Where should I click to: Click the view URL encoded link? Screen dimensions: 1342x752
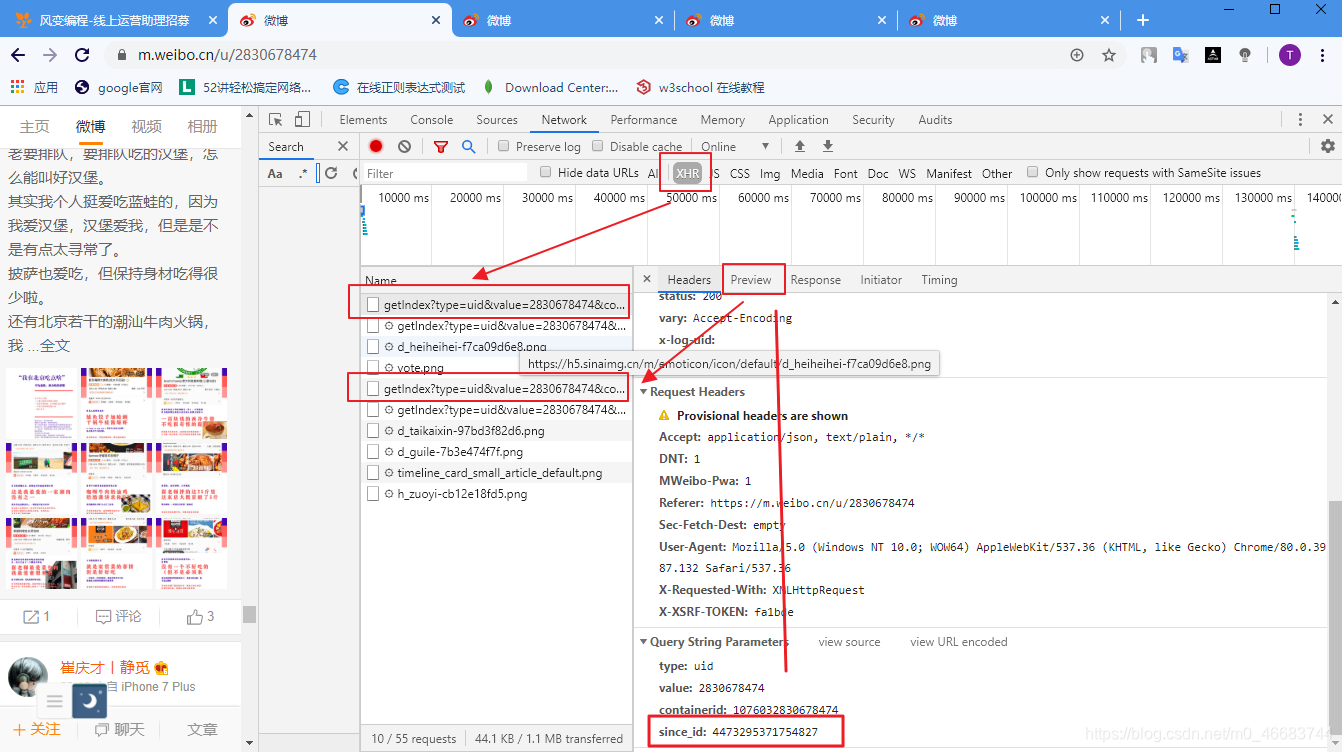click(958, 642)
